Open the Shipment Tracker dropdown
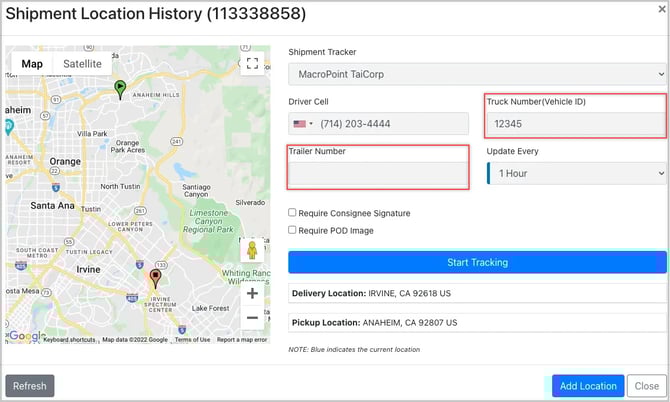This screenshot has width=670, height=402. pyautogui.click(x=477, y=74)
